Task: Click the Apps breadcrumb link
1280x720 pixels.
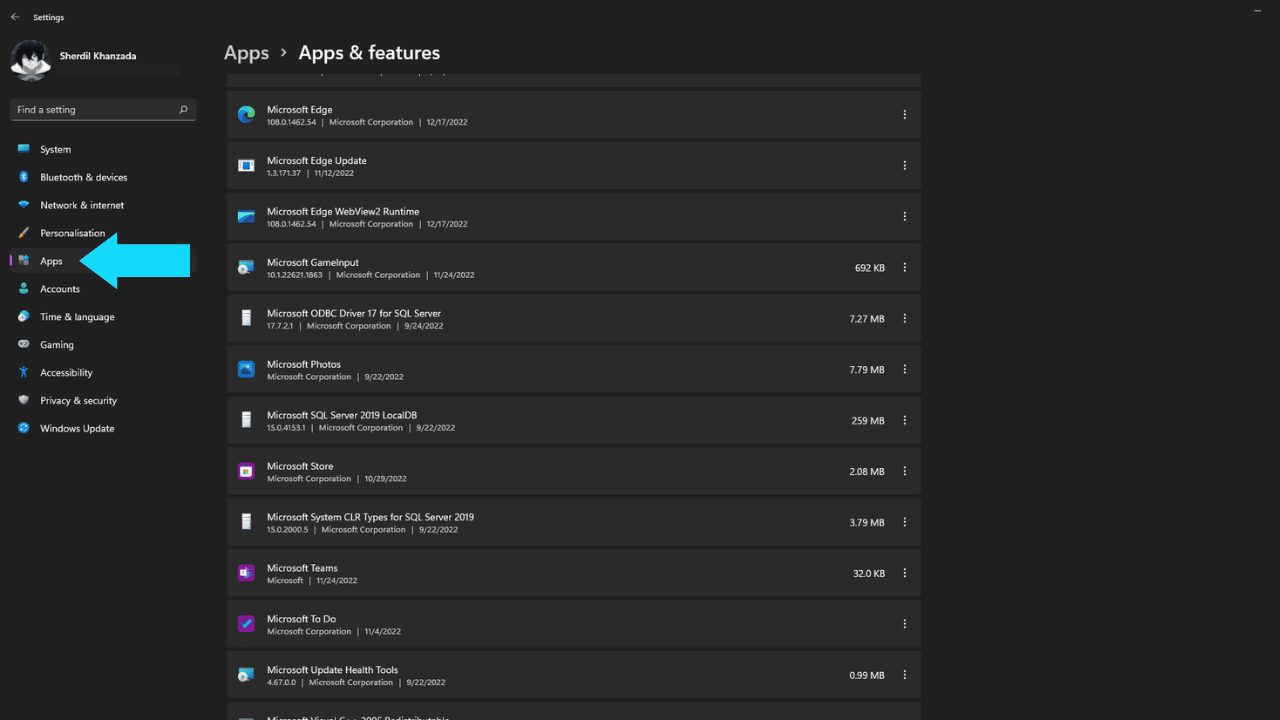Action: 246,53
